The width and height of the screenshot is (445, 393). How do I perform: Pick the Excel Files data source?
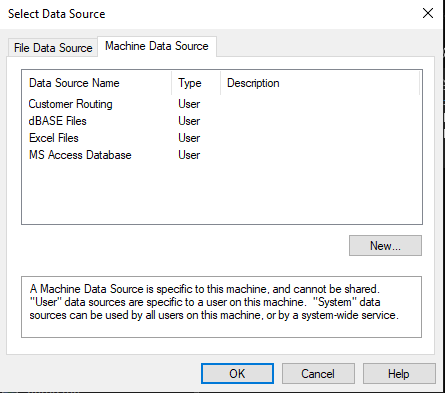click(x=54, y=138)
